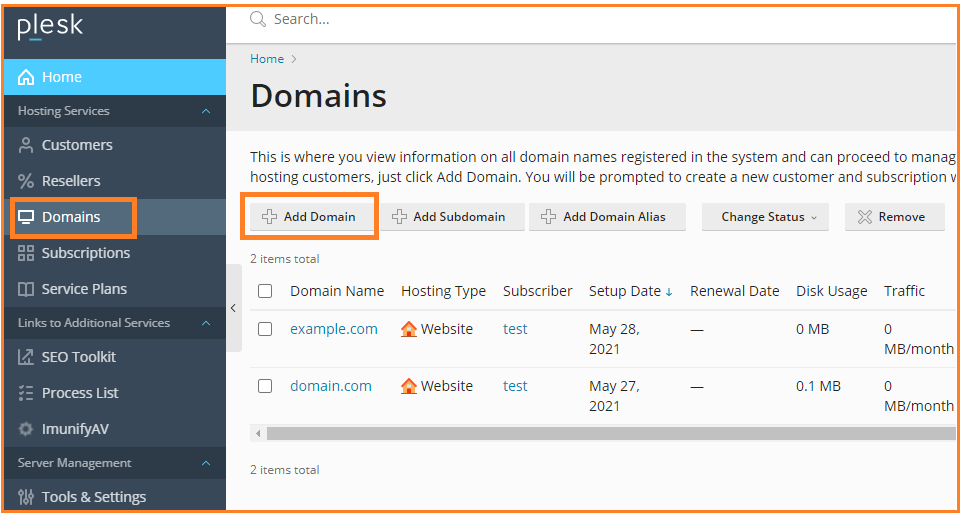Image resolution: width=971 pixels, height=525 pixels.
Task: Click the plus icon on Add Subdomain
Action: click(399, 216)
